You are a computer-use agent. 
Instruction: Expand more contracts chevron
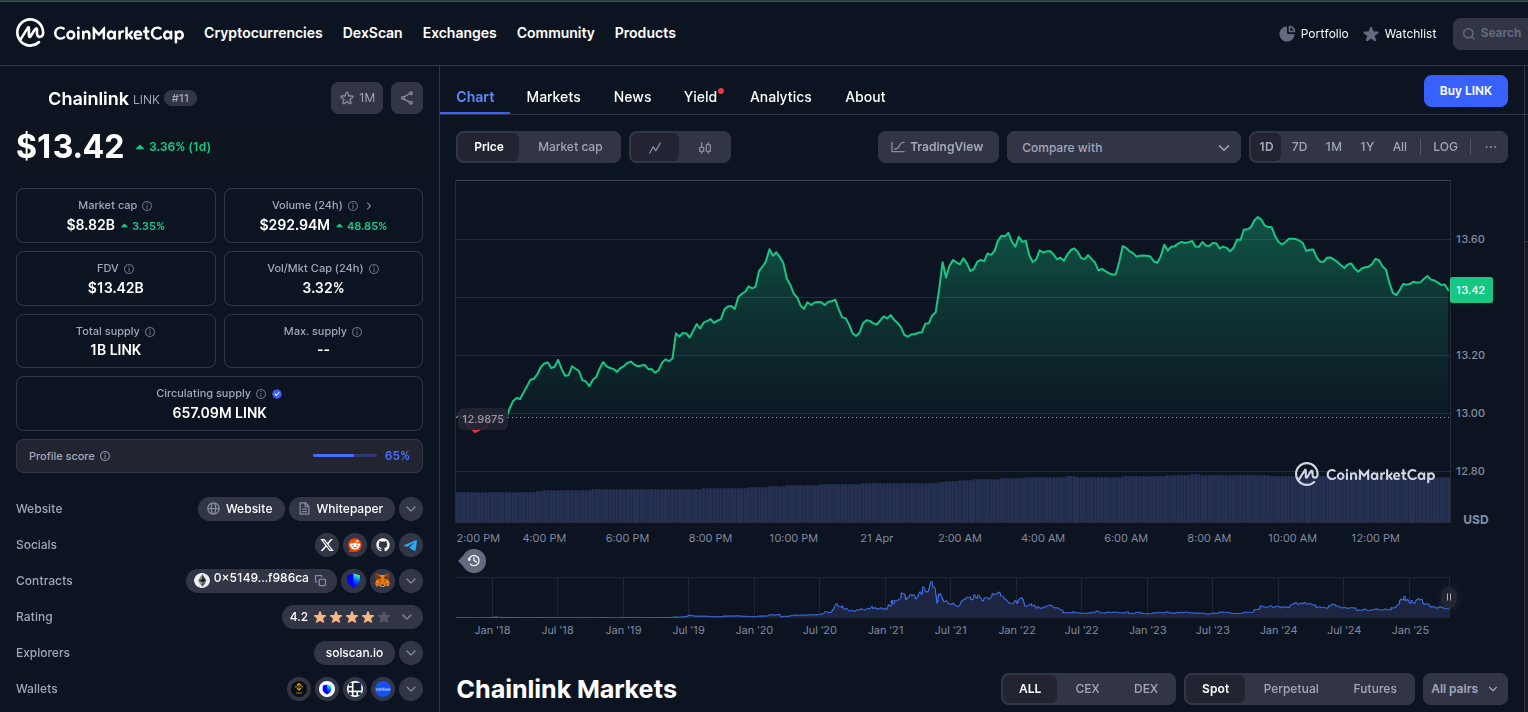click(411, 581)
